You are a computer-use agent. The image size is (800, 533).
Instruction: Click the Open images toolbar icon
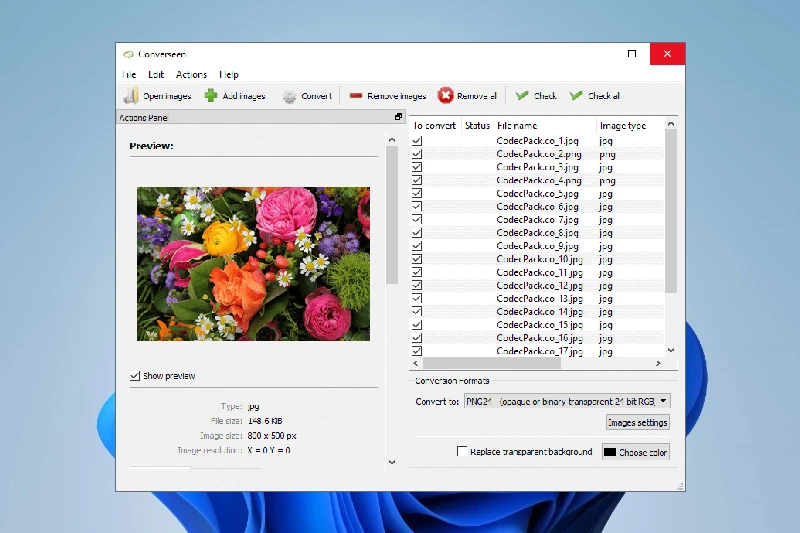coord(131,96)
